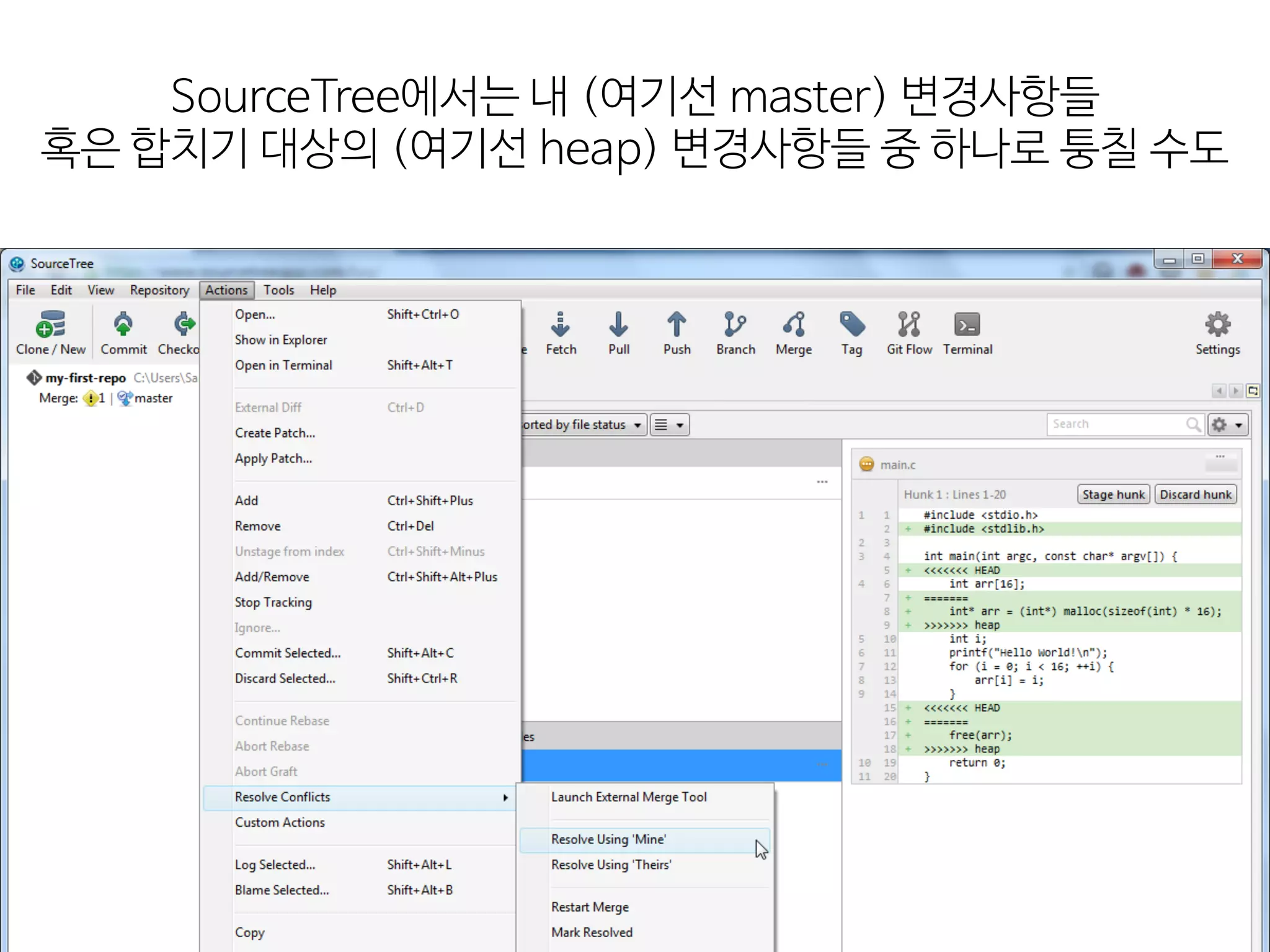The image size is (1270, 952).
Task: Open the Repository menu
Action: pyautogui.click(x=159, y=290)
